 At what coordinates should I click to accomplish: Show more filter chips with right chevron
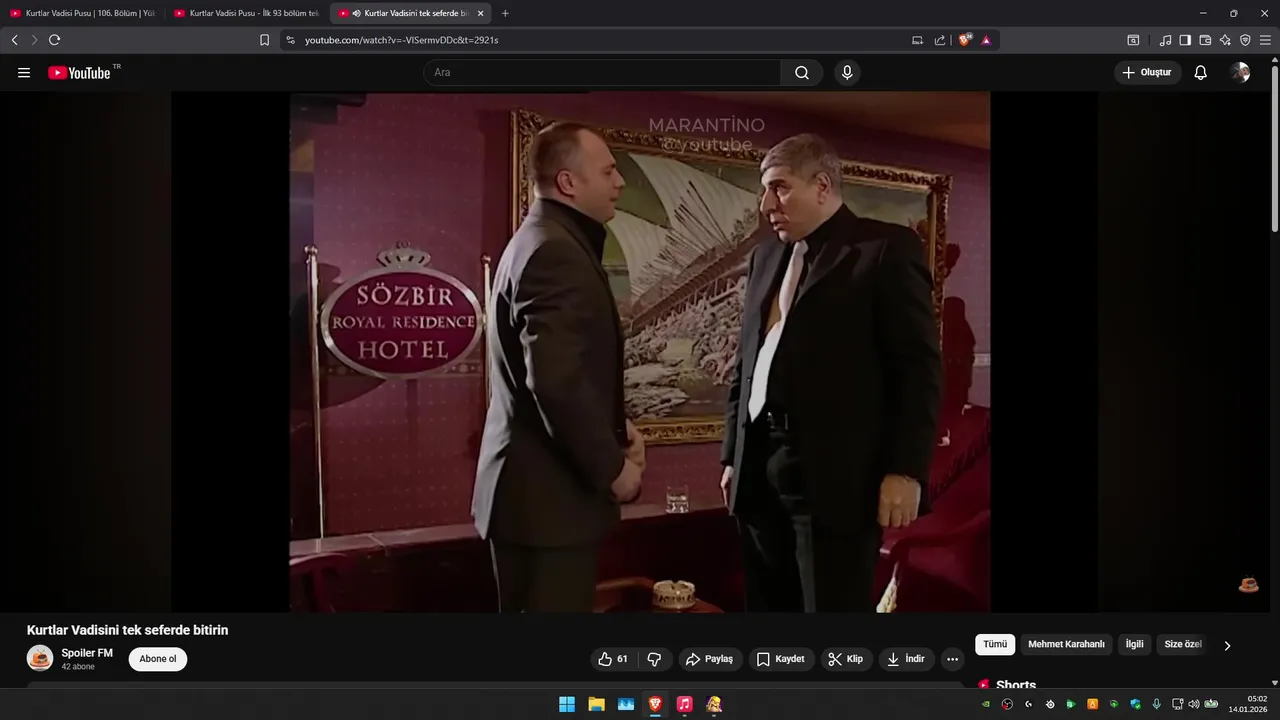pyautogui.click(x=1227, y=645)
